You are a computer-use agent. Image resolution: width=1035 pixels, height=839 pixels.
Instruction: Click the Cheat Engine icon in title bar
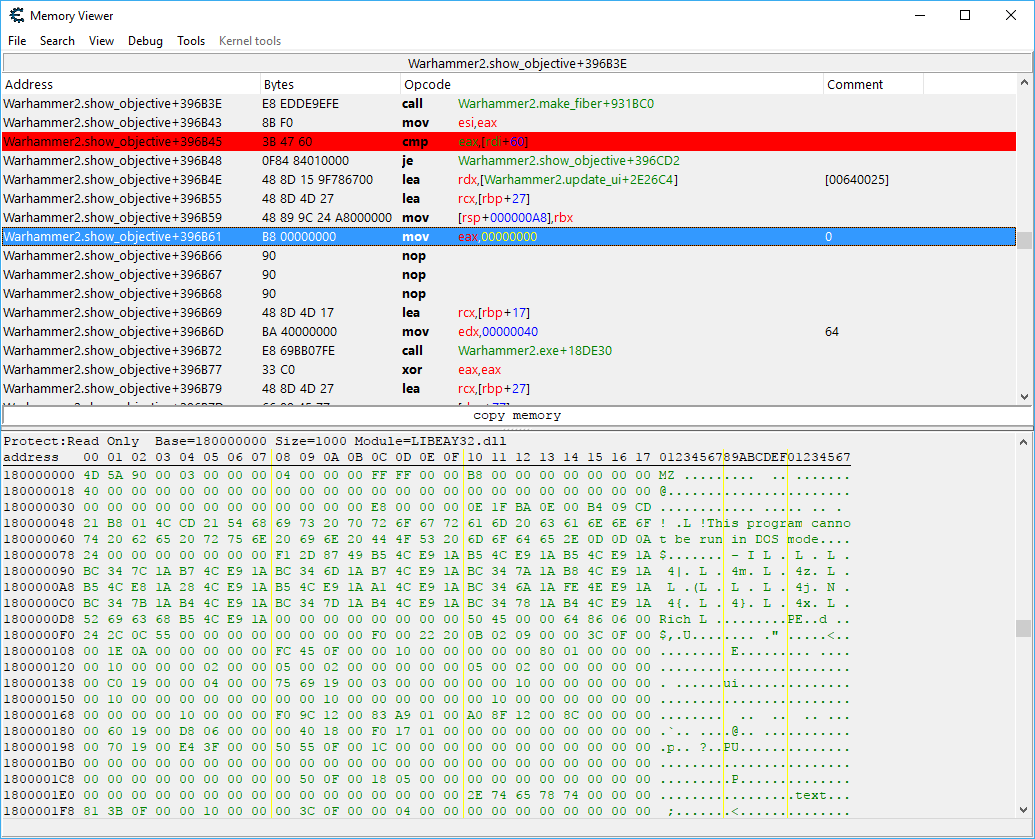point(16,16)
